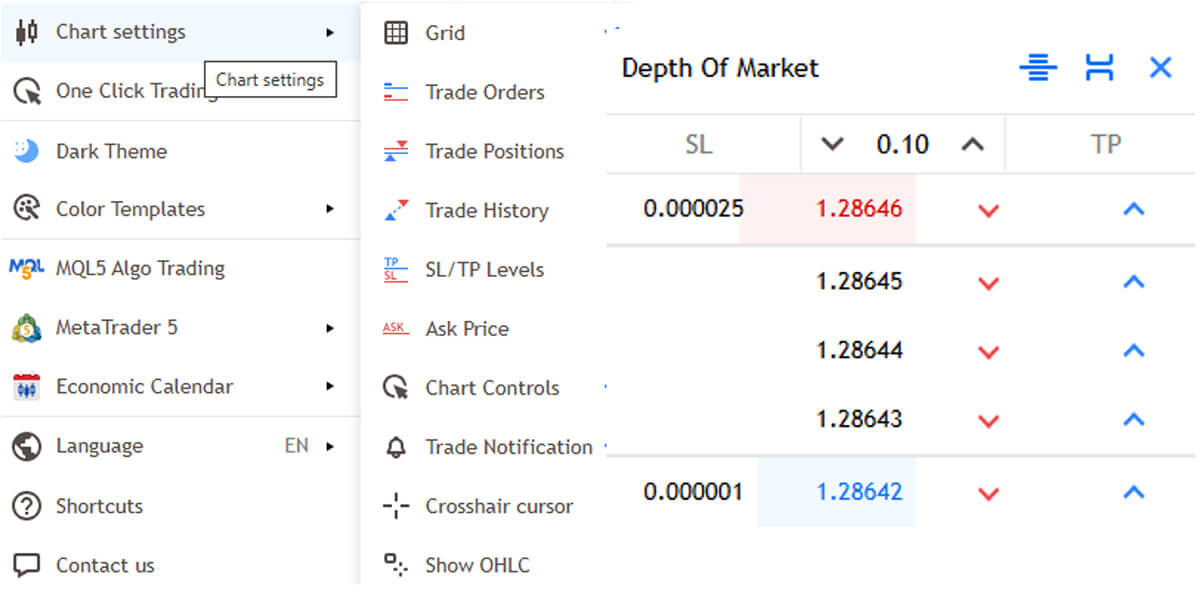Toggle Dark Theme on
The height and width of the screenshot is (593, 1200).
[110, 151]
